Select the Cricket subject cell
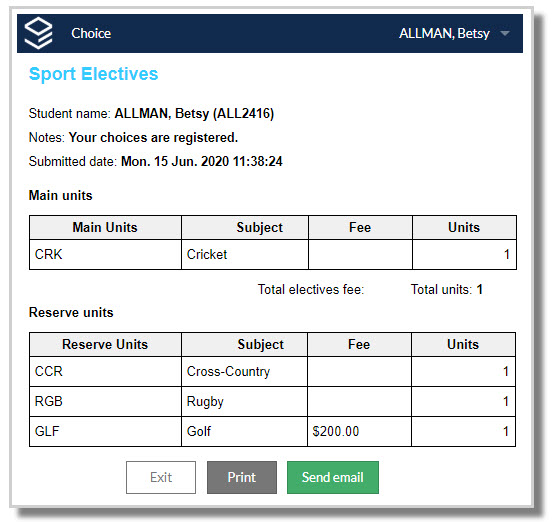 click(245, 255)
